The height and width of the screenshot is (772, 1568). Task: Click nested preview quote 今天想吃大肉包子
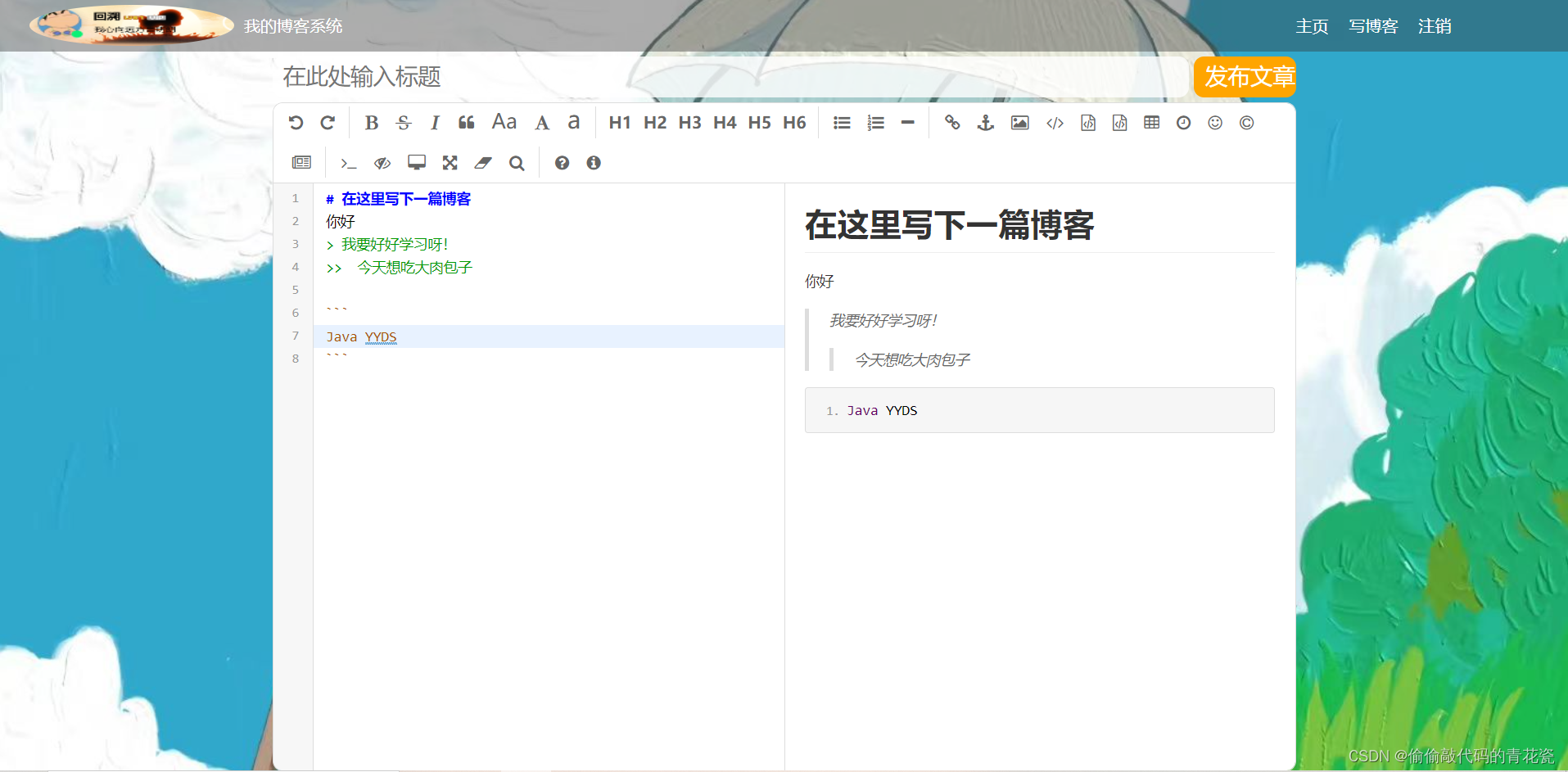(x=912, y=360)
